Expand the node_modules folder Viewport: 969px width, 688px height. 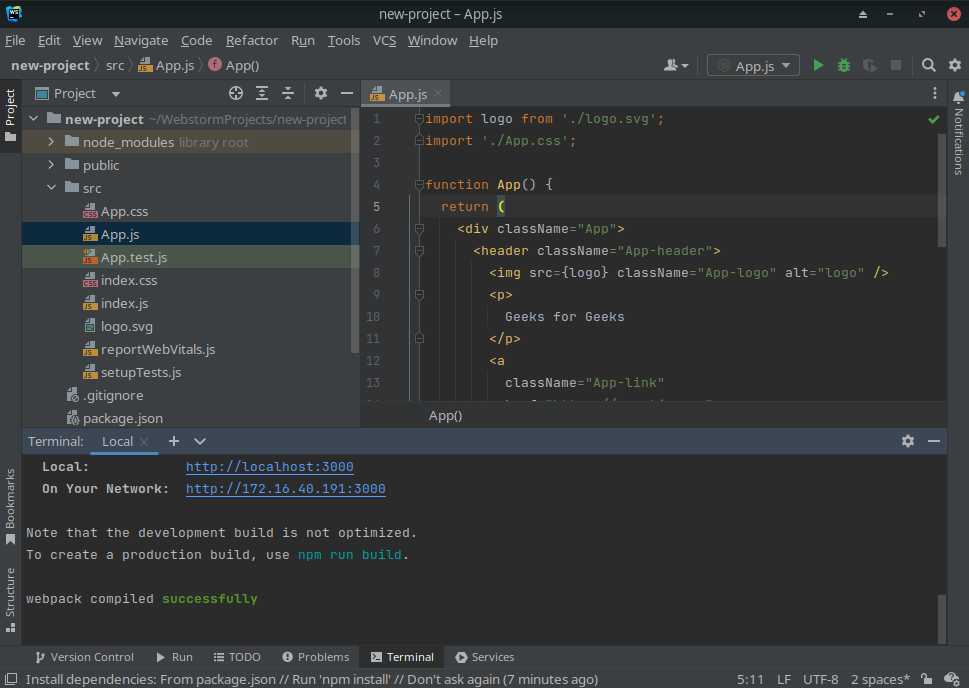point(51,142)
